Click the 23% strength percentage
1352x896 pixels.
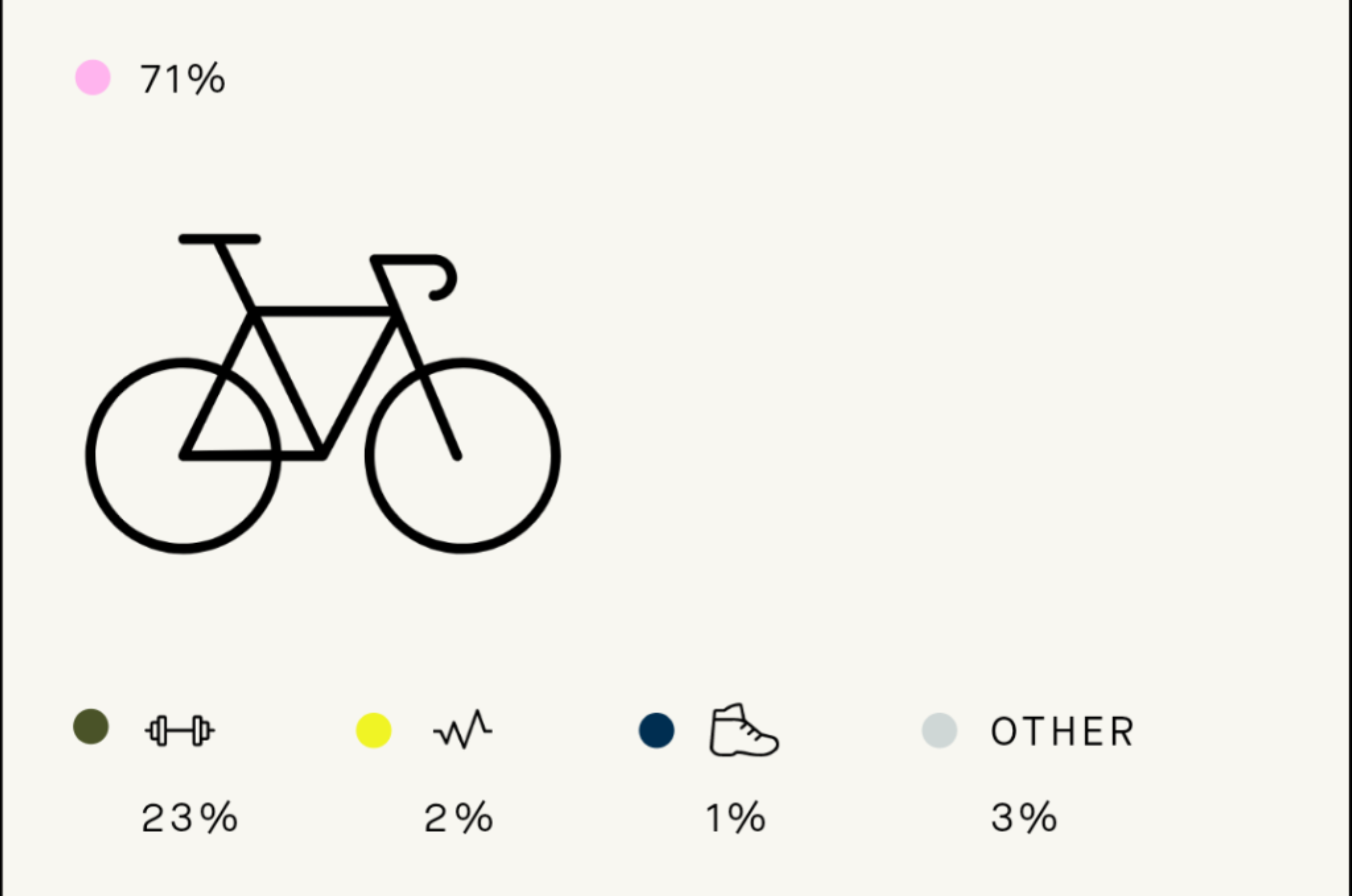tap(189, 817)
